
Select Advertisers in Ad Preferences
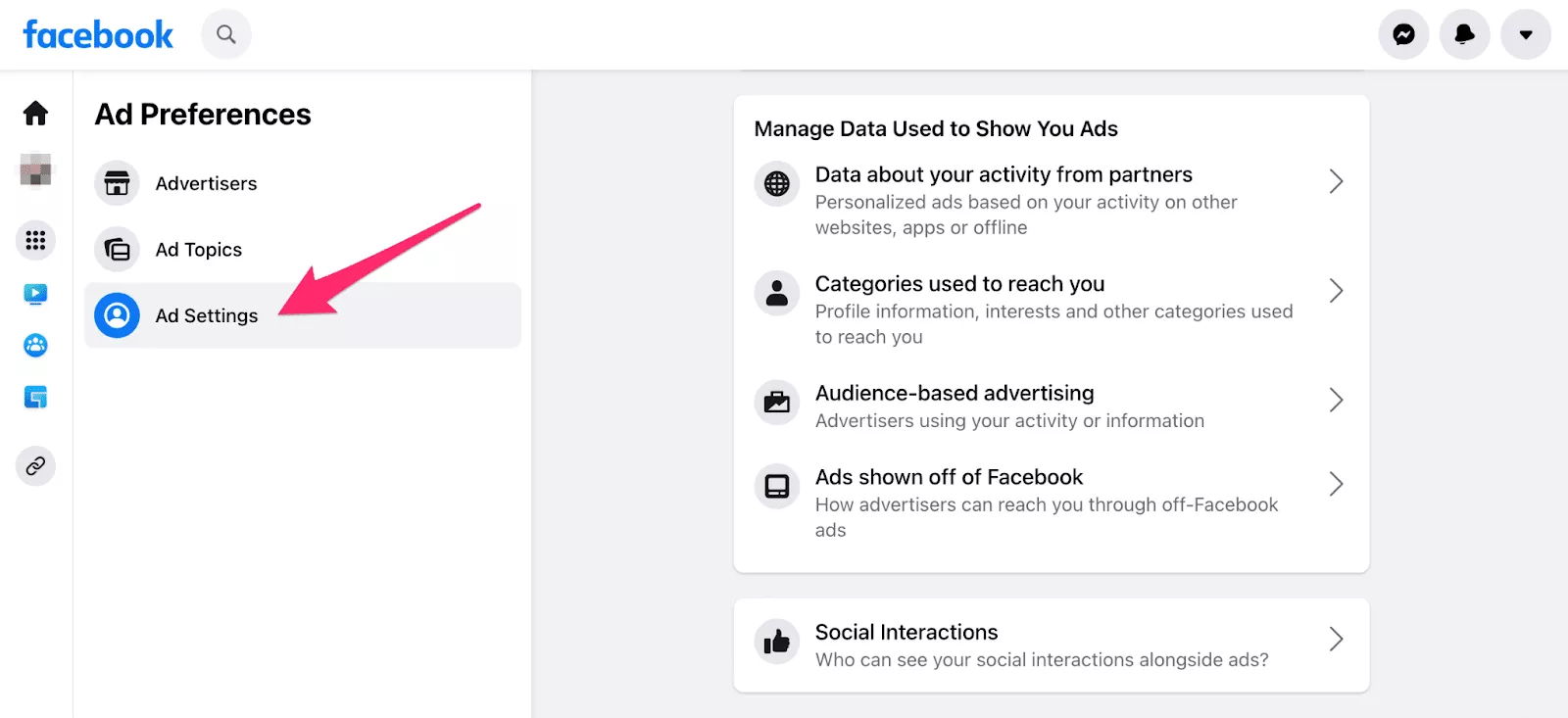coord(206,184)
